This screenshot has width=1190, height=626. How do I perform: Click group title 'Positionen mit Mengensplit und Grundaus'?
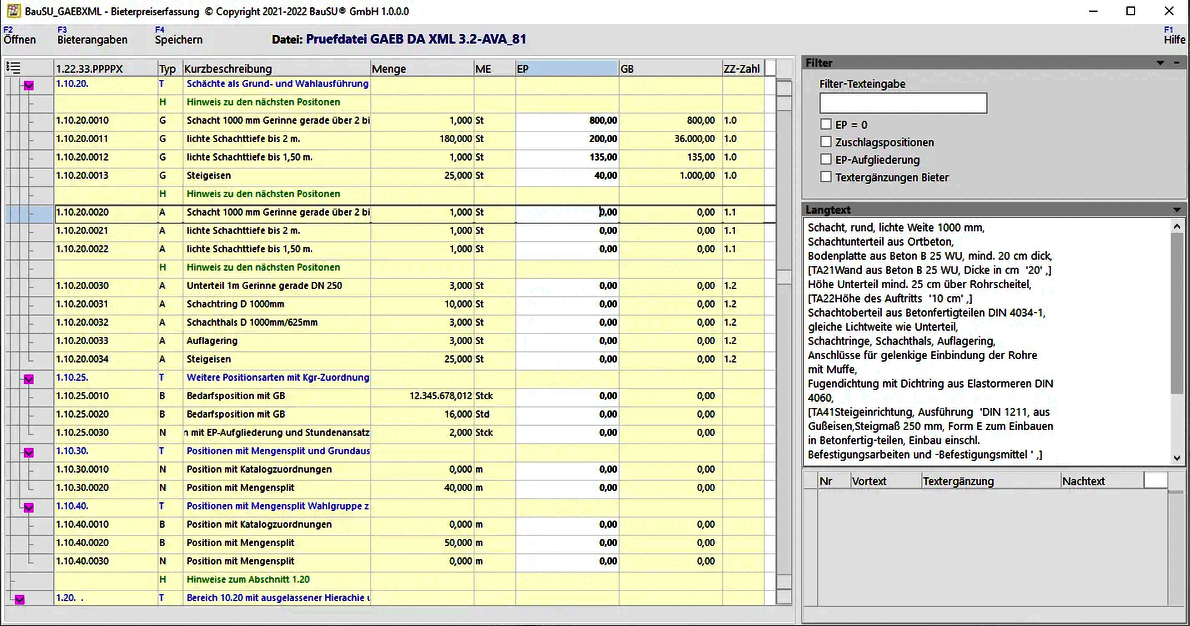(278, 451)
